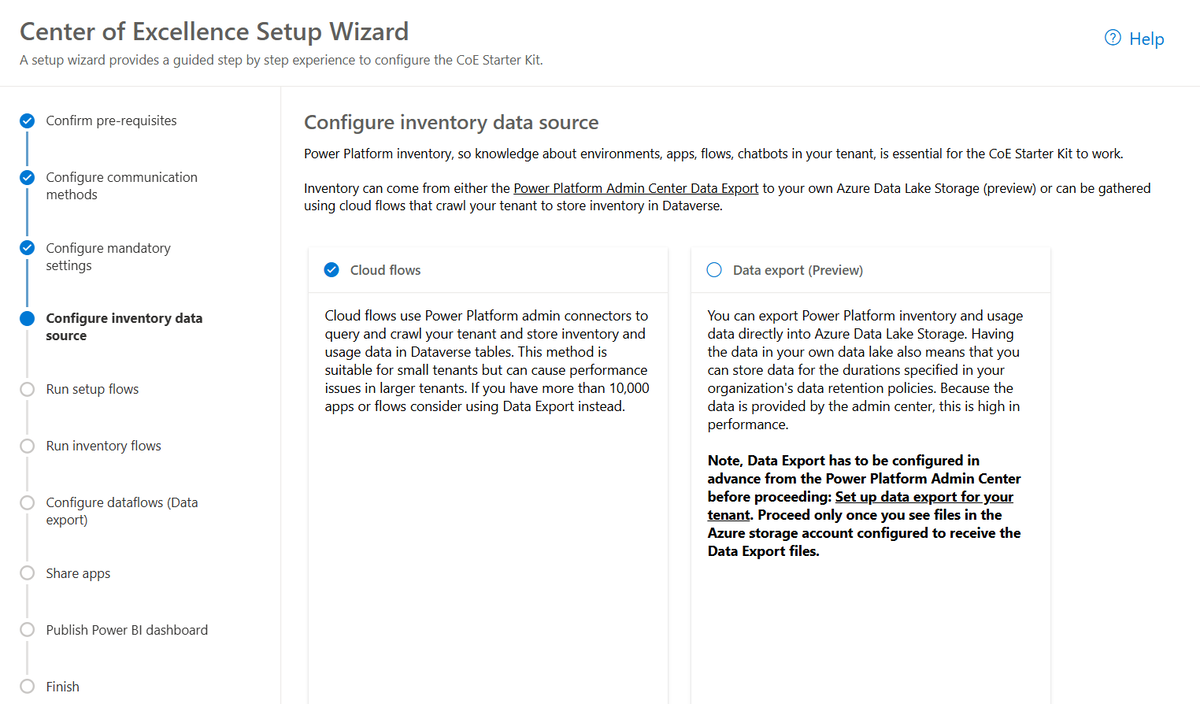Select the Data export (Preview) radio button
The height and width of the screenshot is (704, 1200).
coord(714,270)
